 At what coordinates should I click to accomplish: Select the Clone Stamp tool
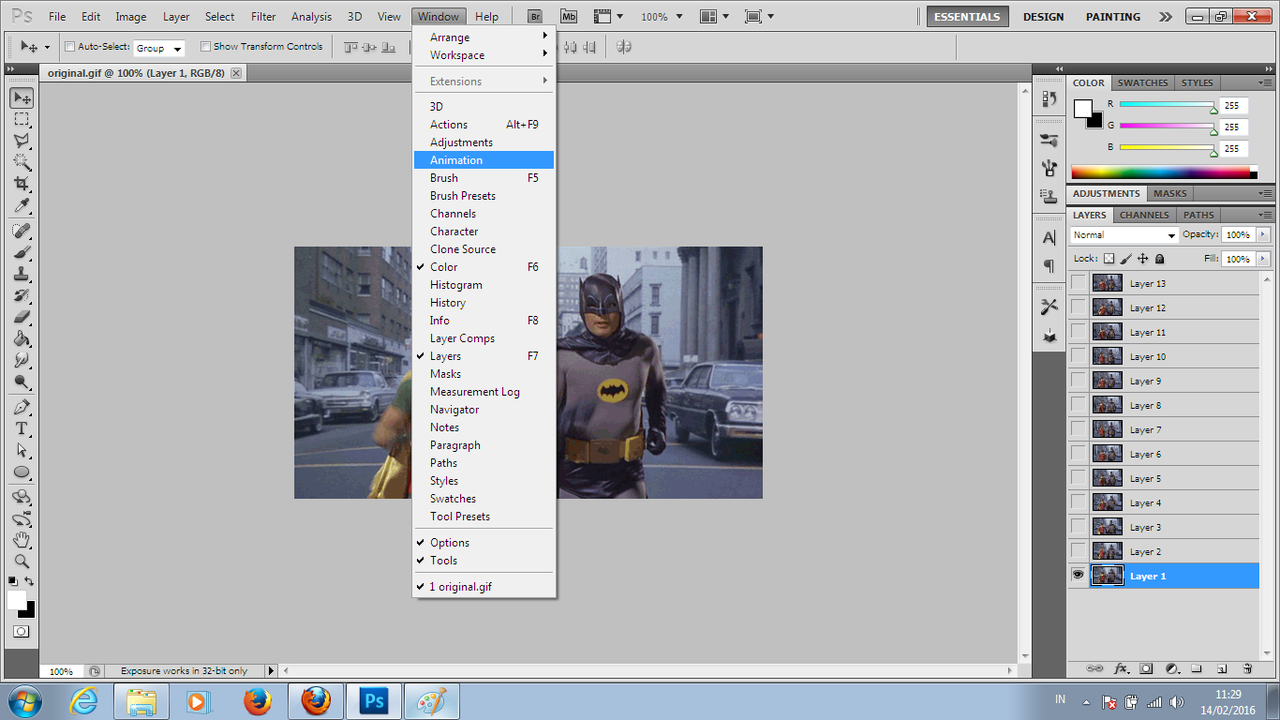tap(22, 275)
